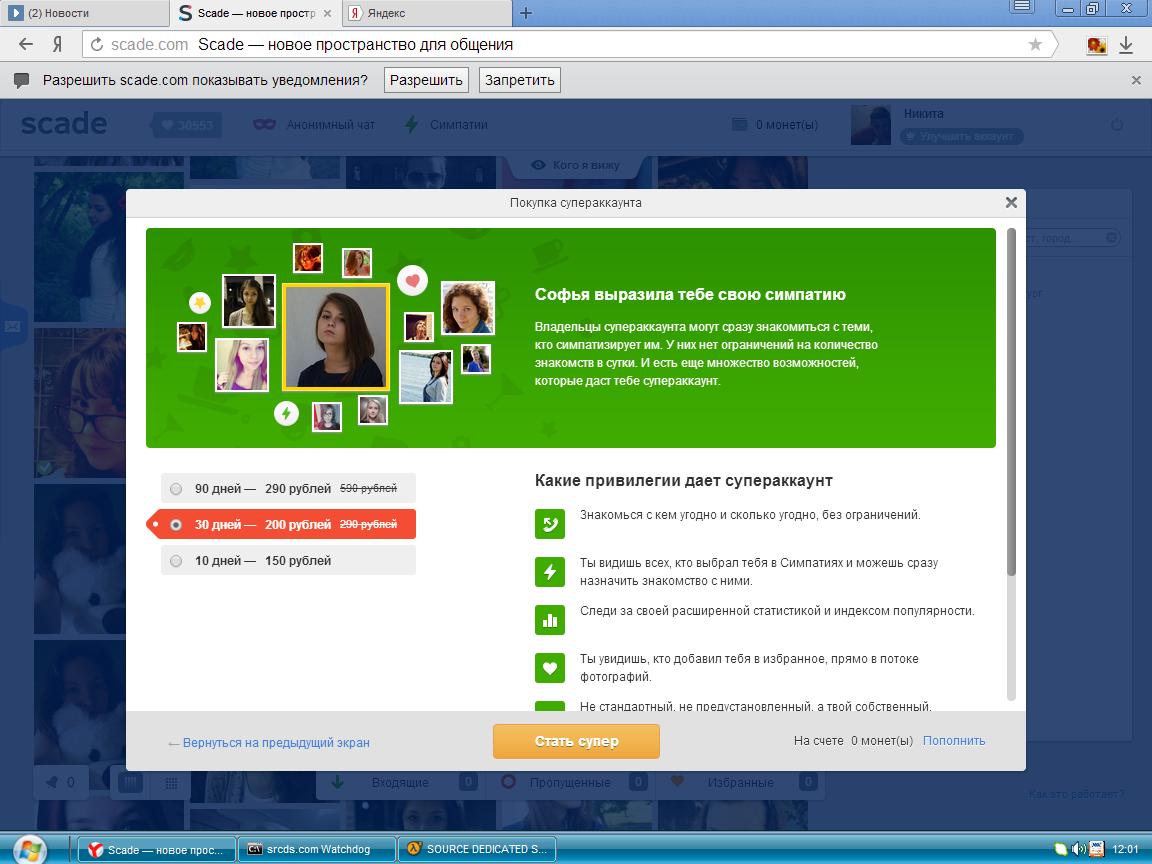This screenshot has width=1152, height=864.
Task: Click the white heart badge in the collage
Action: tap(412, 280)
